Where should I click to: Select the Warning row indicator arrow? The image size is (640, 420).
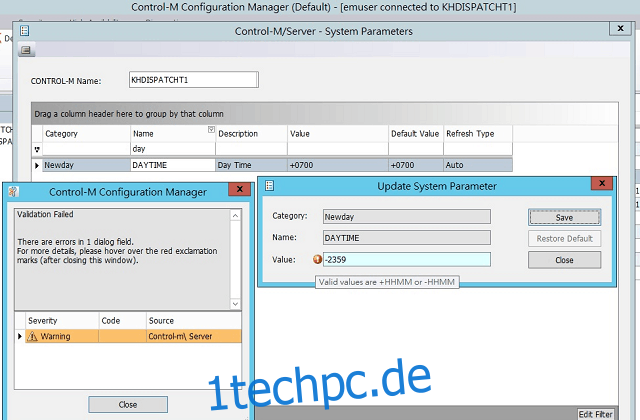click(x=20, y=336)
